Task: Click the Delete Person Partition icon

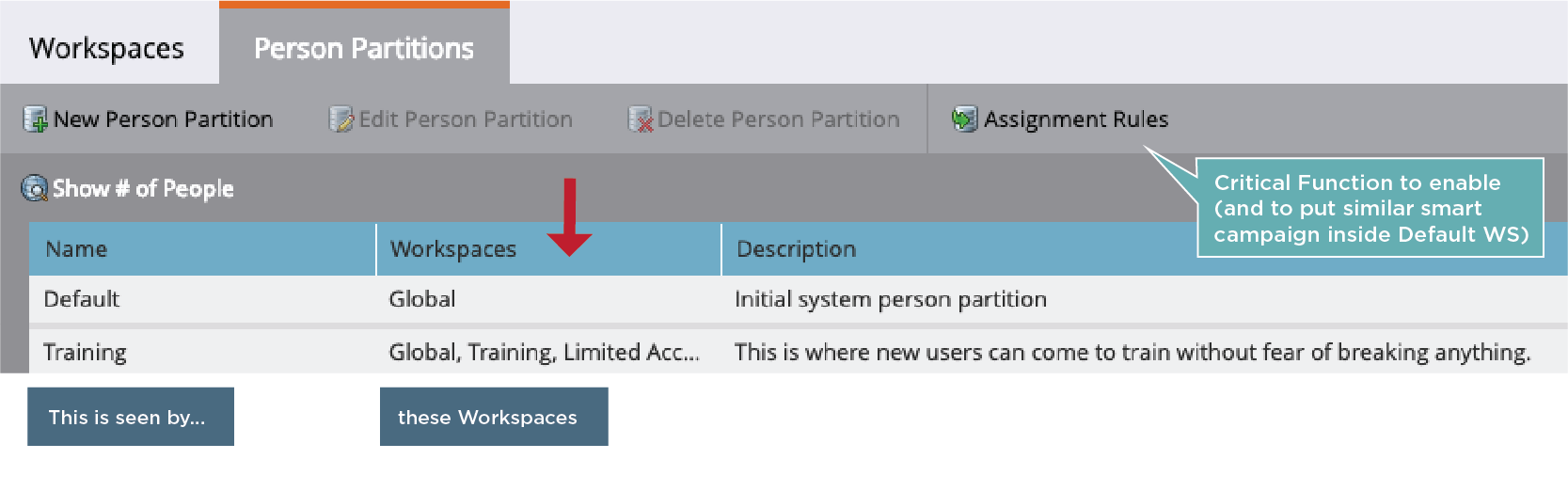Action: 640,119
